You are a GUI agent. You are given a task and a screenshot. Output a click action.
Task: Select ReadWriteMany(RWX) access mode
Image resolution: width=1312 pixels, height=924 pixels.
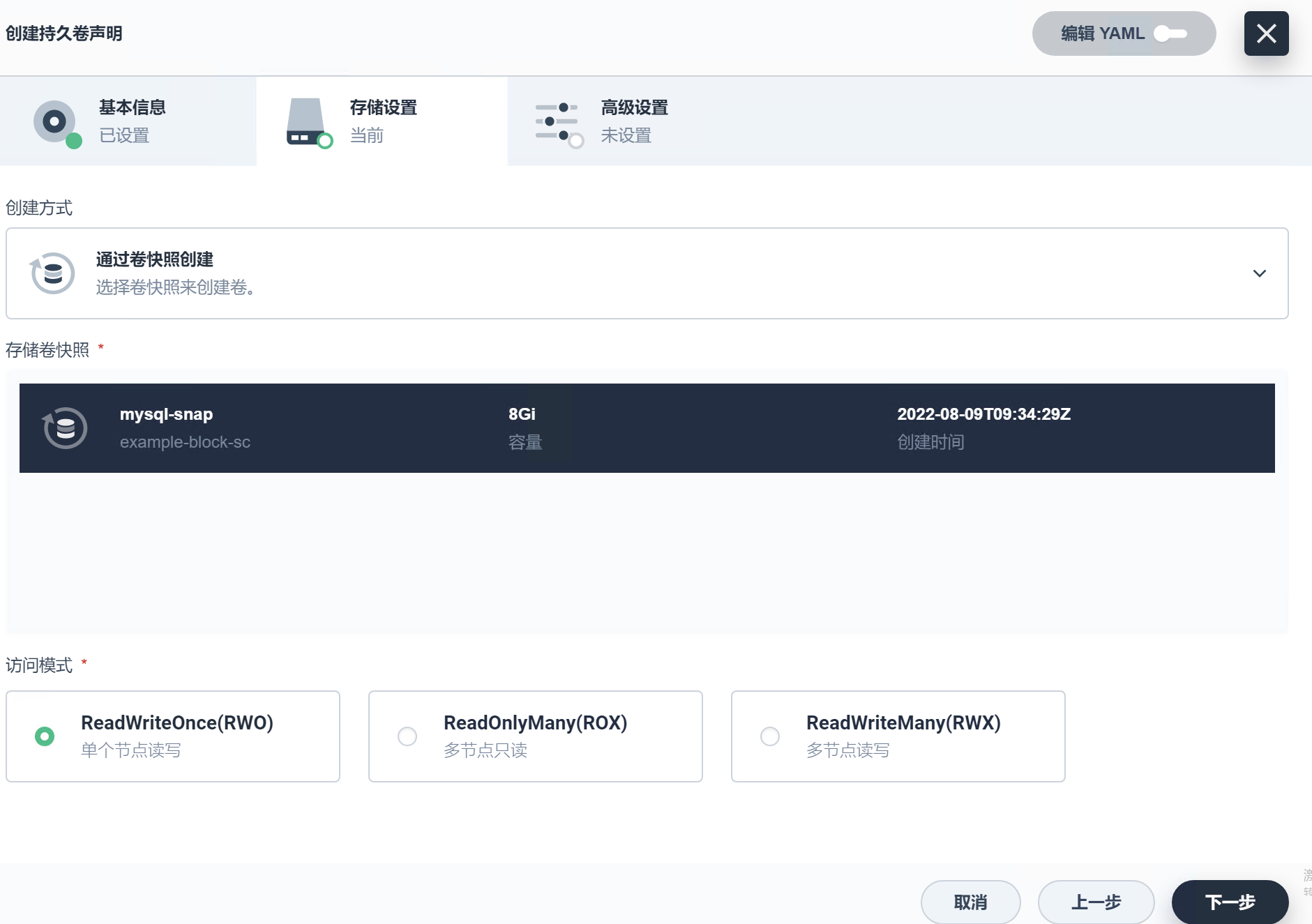898,736
